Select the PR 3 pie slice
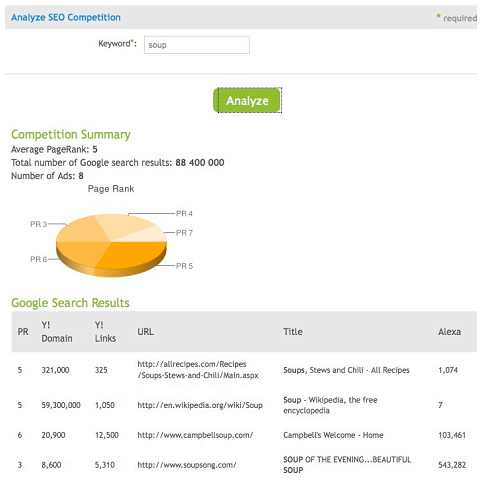Viewport: 481px width, 490px height. [x=82, y=230]
